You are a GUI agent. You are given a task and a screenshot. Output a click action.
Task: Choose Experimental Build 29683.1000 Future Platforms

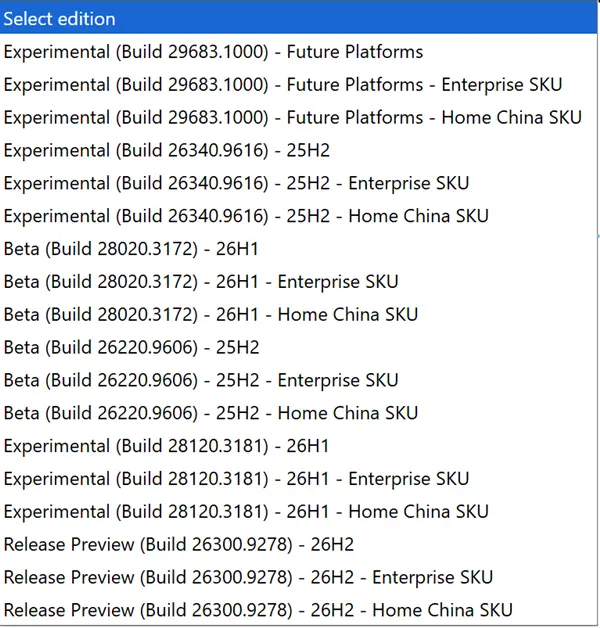tap(298, 52)
